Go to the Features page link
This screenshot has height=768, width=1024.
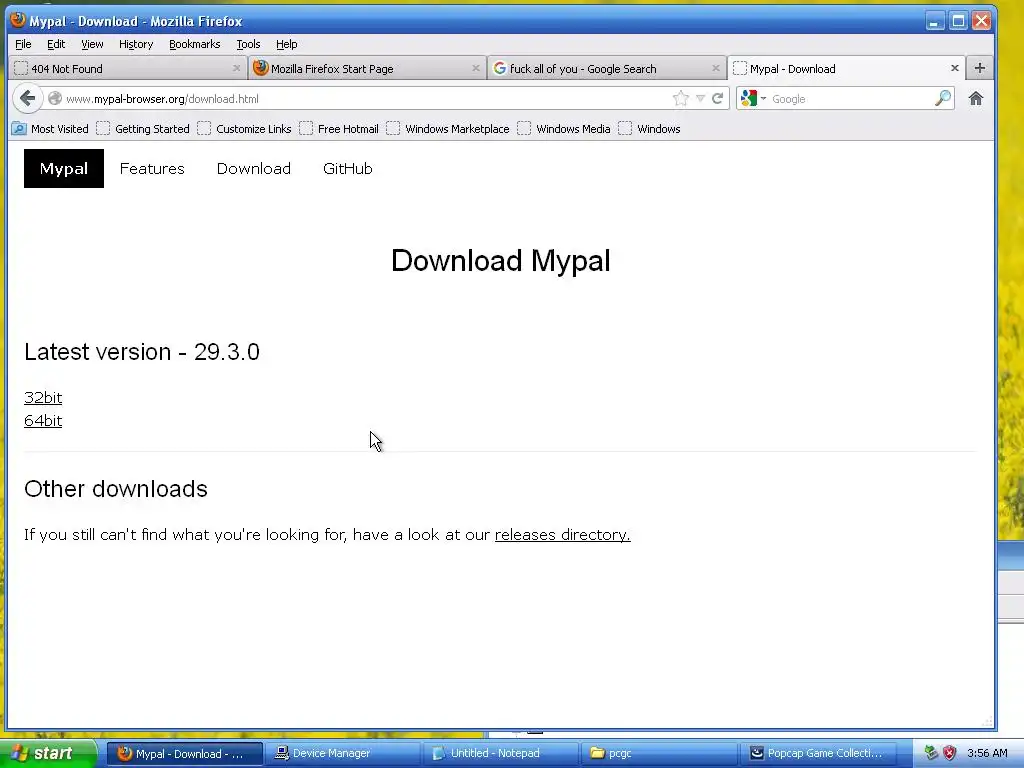[152, 168]
